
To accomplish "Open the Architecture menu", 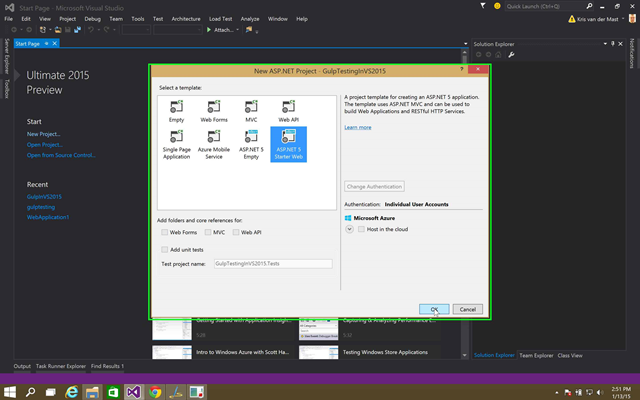I will coord(185,18).
